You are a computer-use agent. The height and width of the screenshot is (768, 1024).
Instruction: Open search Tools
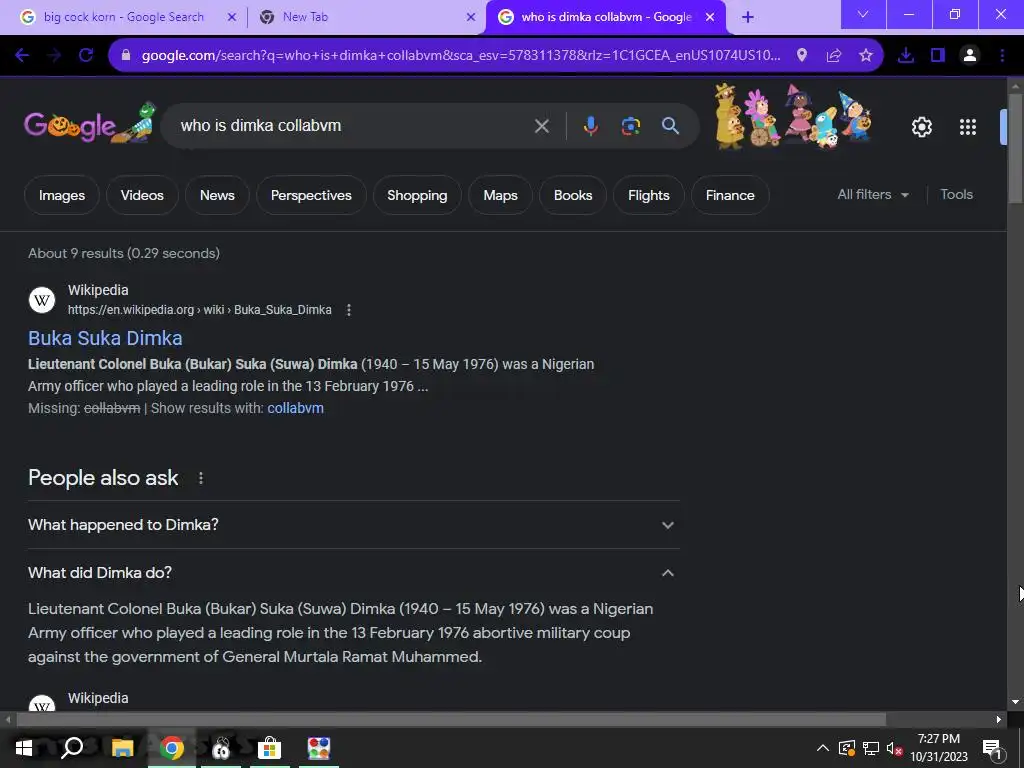[x=956, y=195]
